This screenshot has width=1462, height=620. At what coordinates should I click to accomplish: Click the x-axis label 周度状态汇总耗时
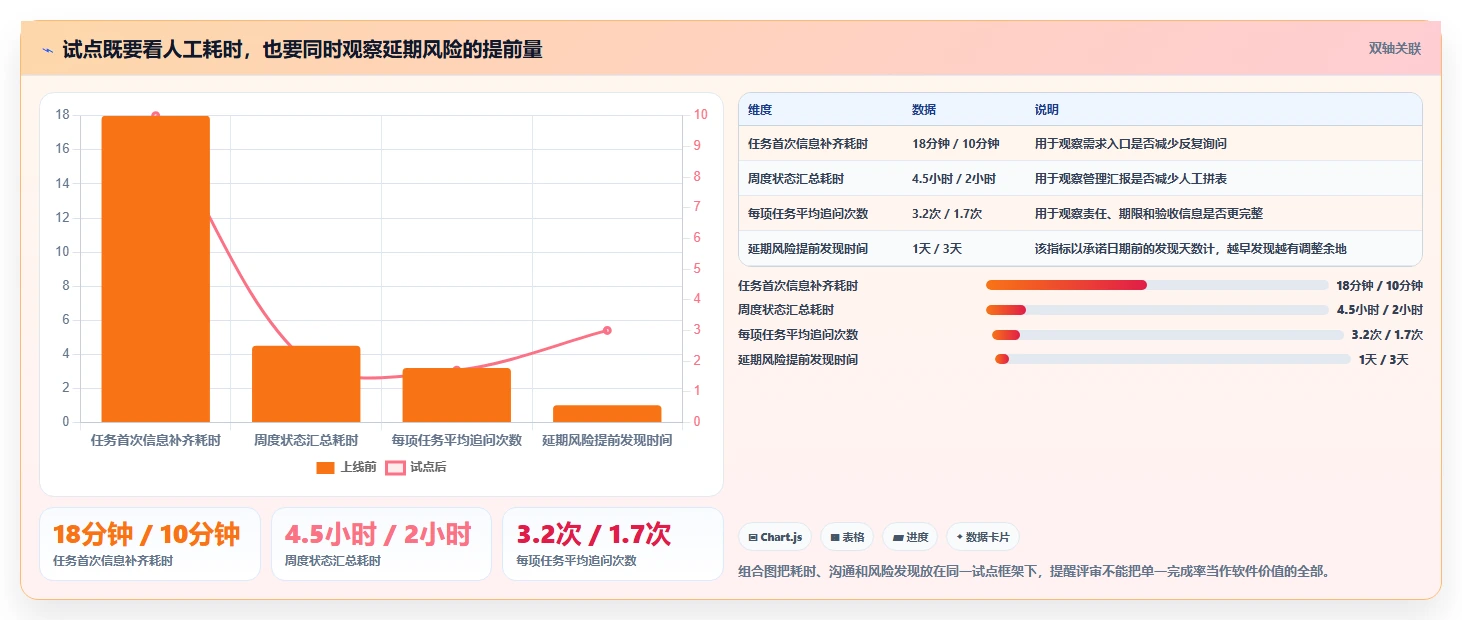[x=306, y=440]
